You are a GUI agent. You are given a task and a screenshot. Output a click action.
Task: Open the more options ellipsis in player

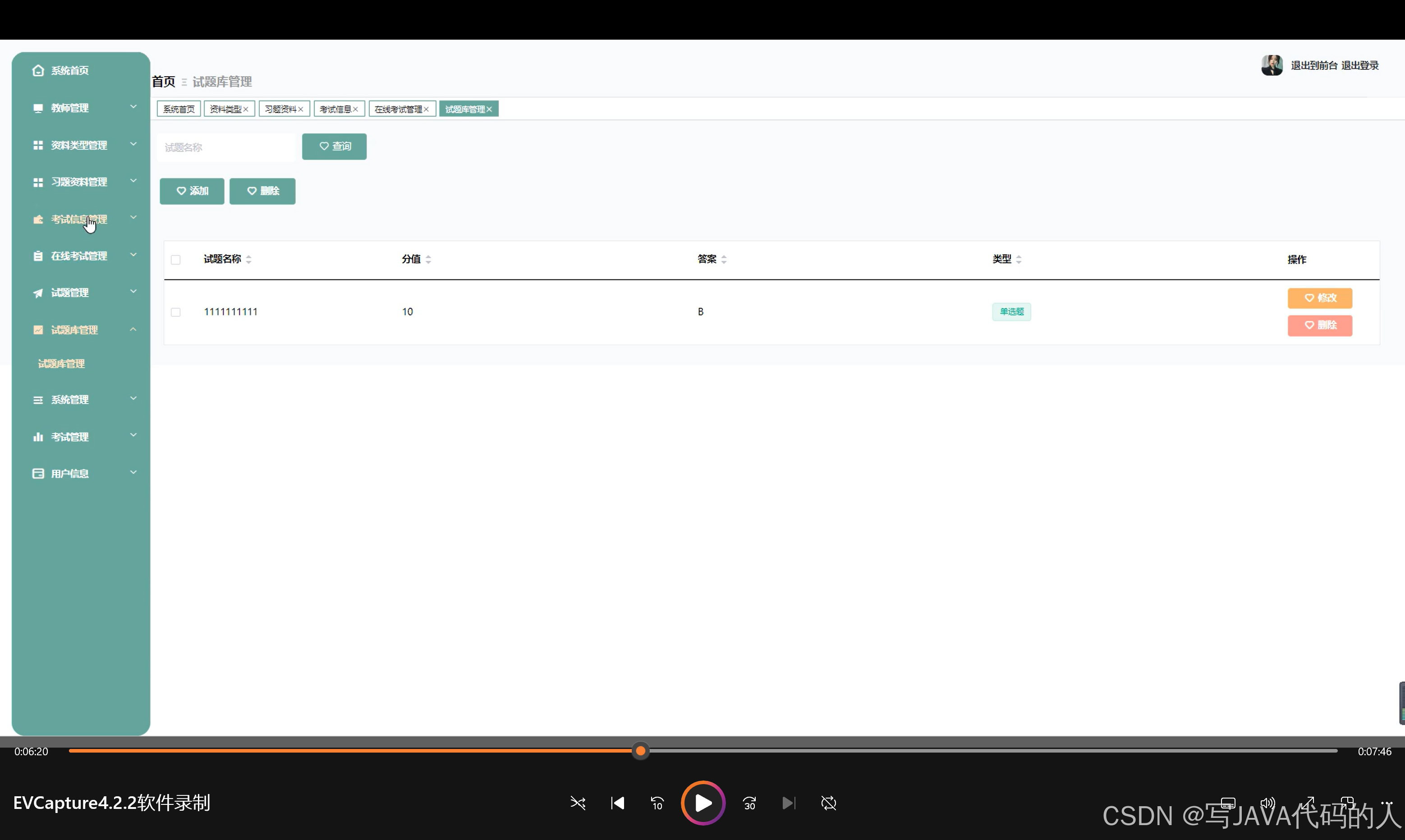pos(1387,803)
